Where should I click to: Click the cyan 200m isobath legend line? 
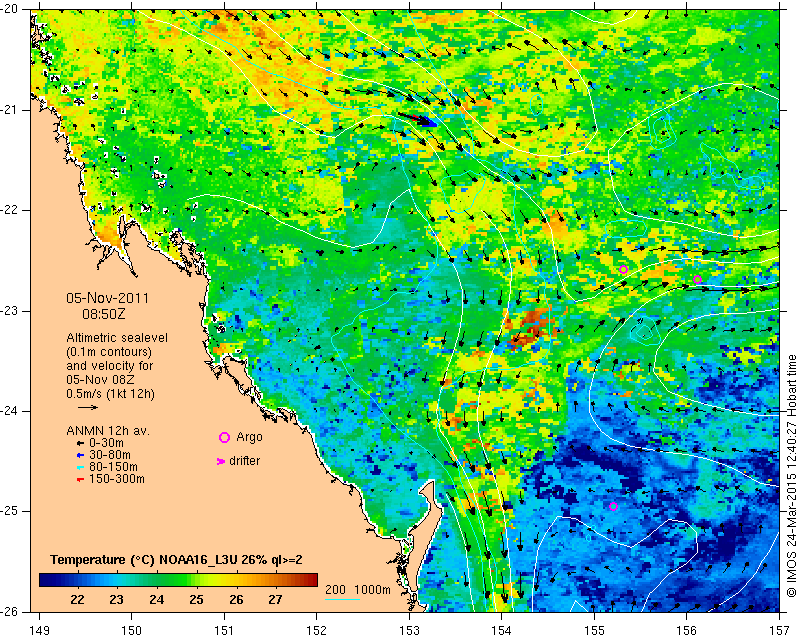342,599
